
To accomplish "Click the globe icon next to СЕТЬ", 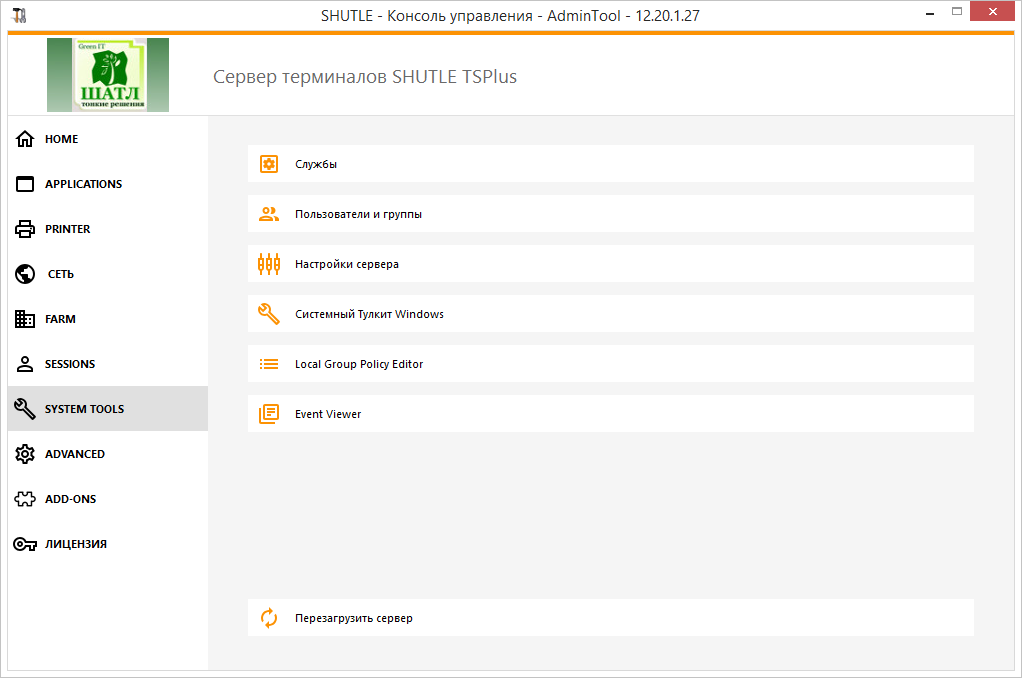I will (x=24, y=273).
